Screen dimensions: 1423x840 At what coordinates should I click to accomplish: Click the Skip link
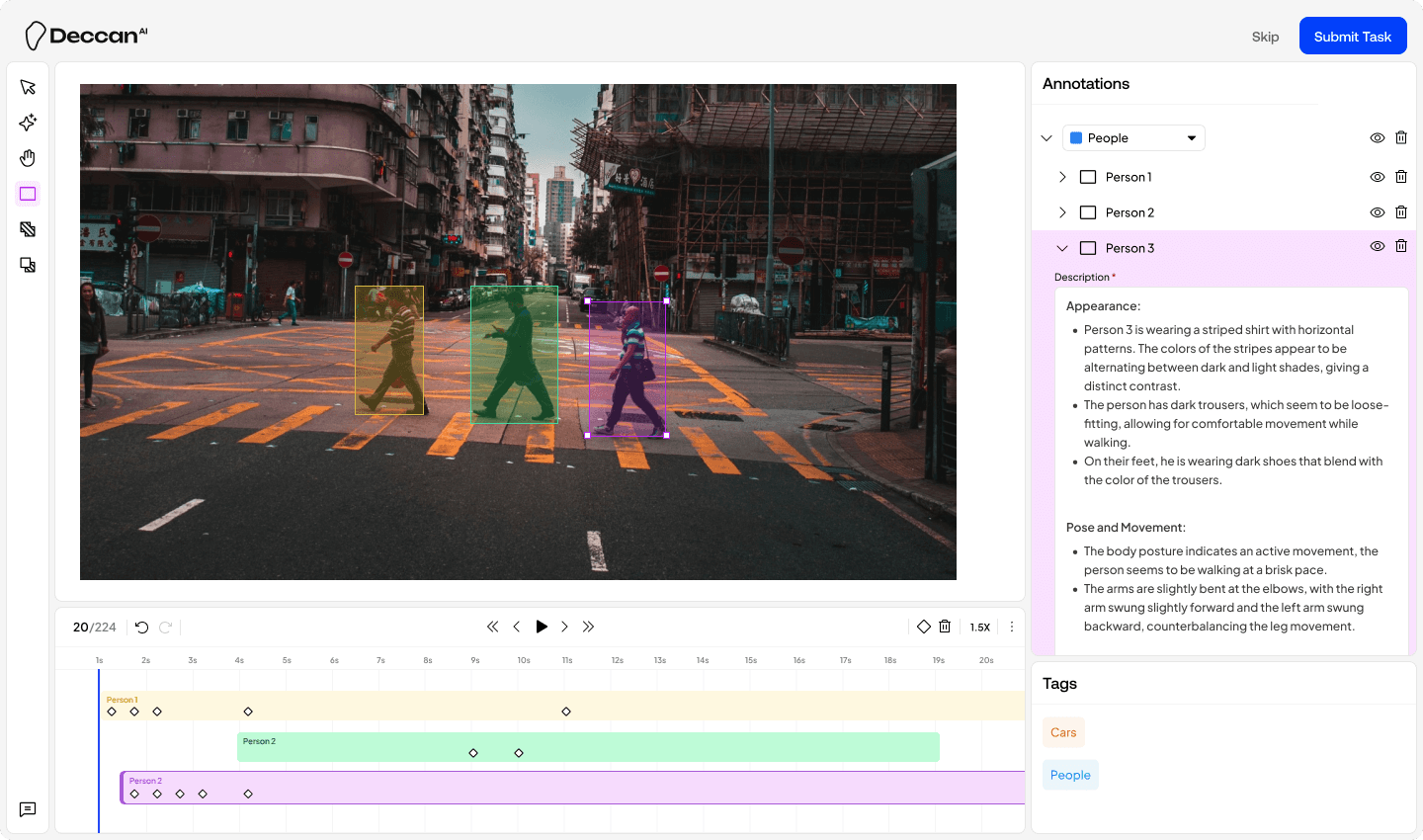coord(1265,37)
